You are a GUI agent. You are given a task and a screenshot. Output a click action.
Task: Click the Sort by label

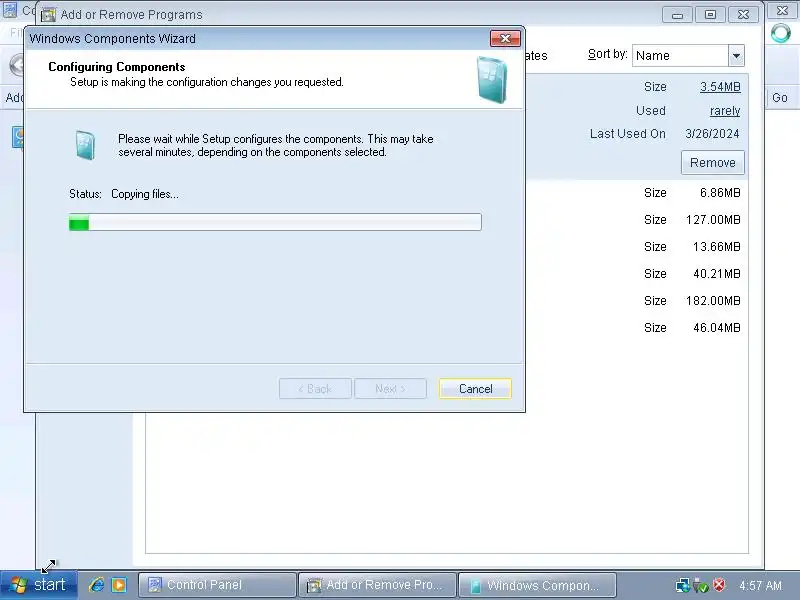tap(608, 54)
